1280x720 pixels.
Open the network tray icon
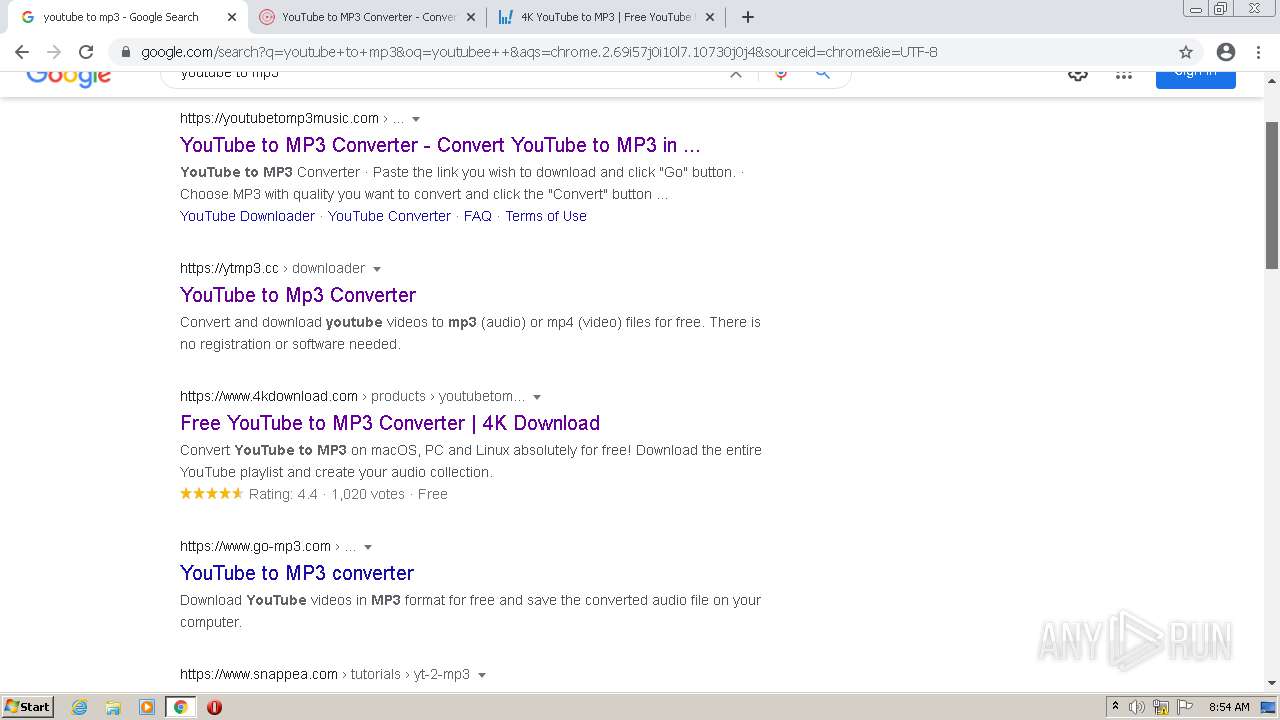[x=1161, y=707]
